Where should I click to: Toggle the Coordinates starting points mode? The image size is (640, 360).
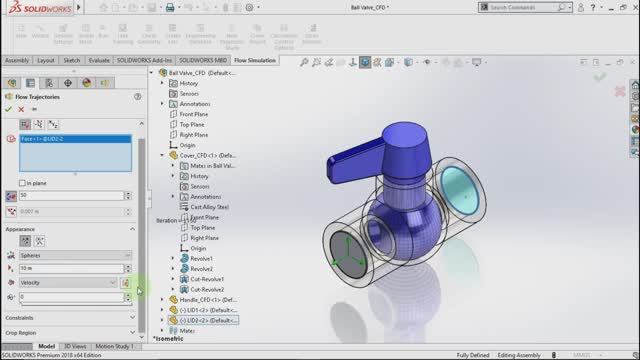click(x=53, y=124)
